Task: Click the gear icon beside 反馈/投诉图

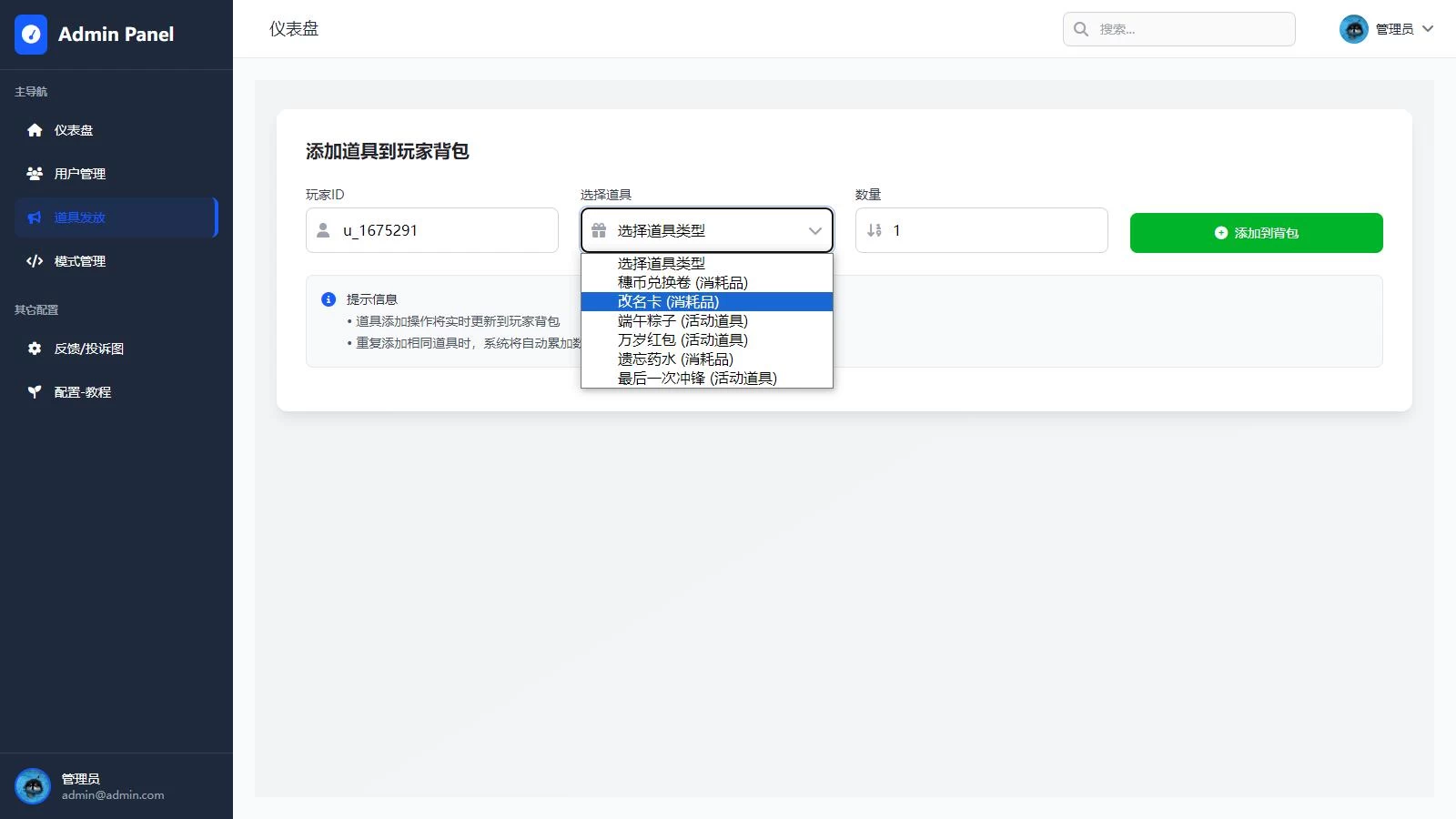Action: pyautogui.click(x=35, y=349)
